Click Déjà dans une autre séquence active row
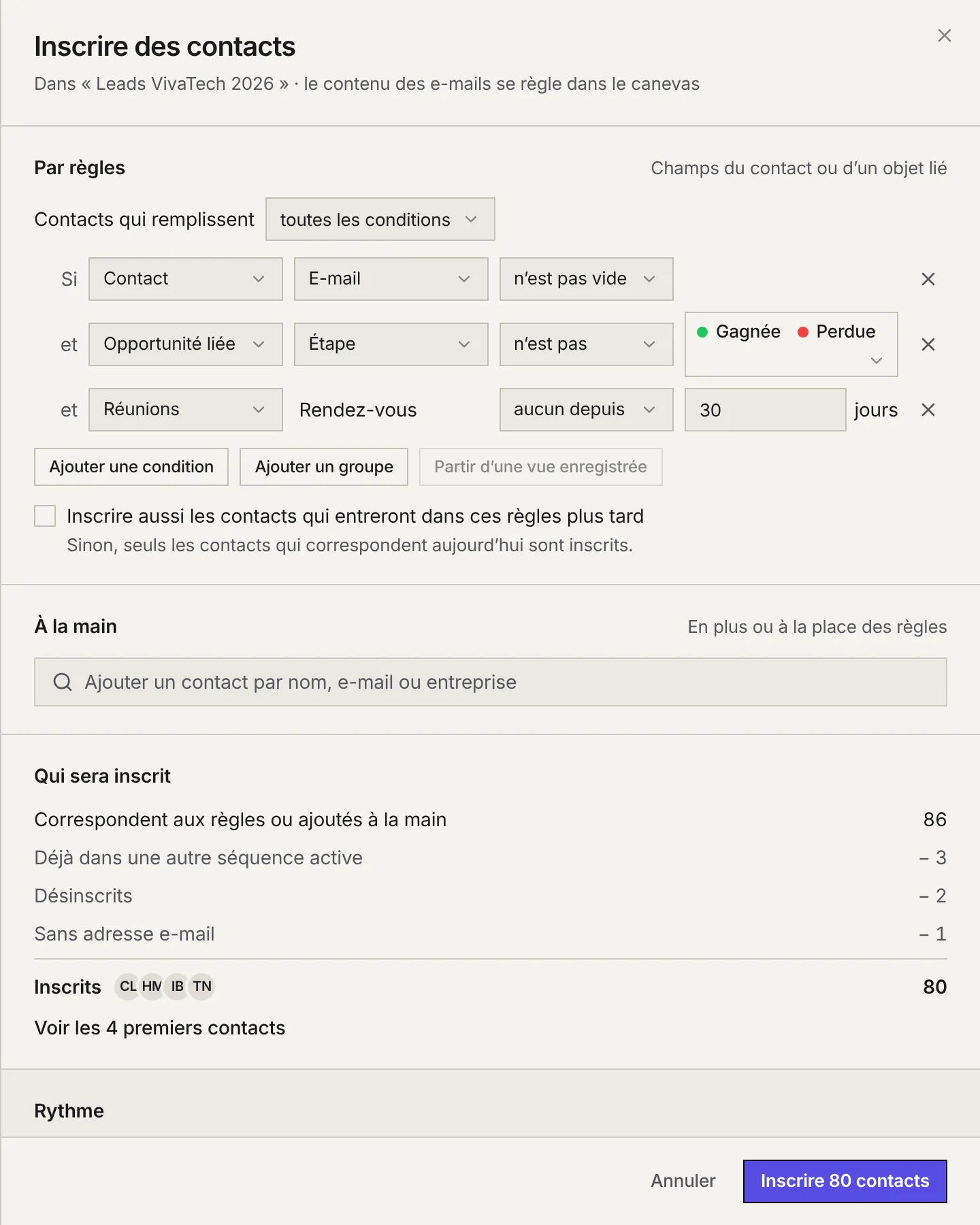The width and height of the screenshot is (980, 1225). 490,857
